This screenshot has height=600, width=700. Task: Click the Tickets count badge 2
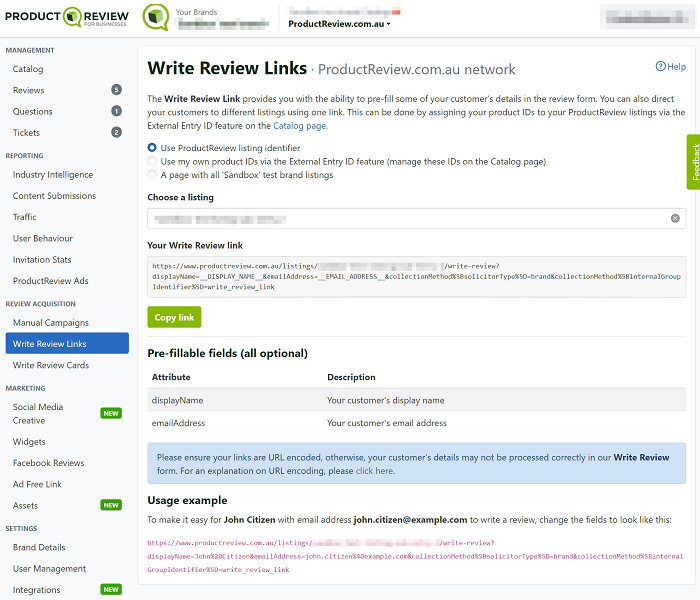pos(116,132)
